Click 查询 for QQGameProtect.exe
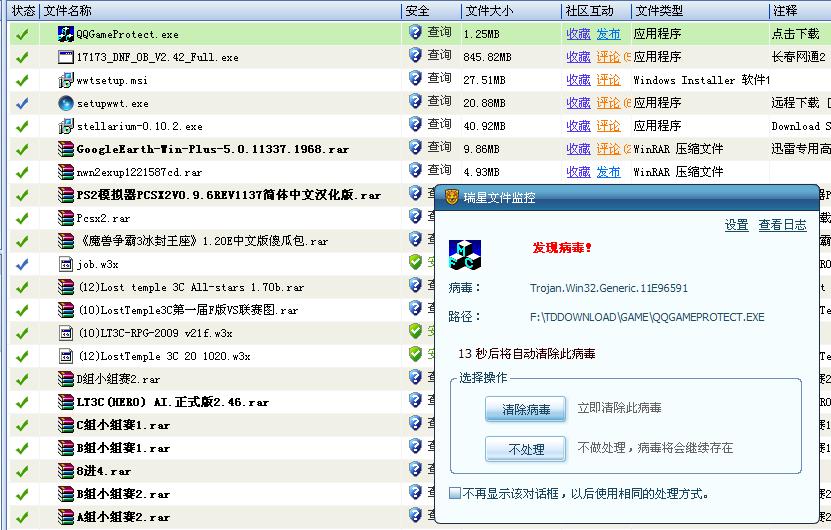The height and width of the screenshot is (530, 831). [x=439, y=32]
